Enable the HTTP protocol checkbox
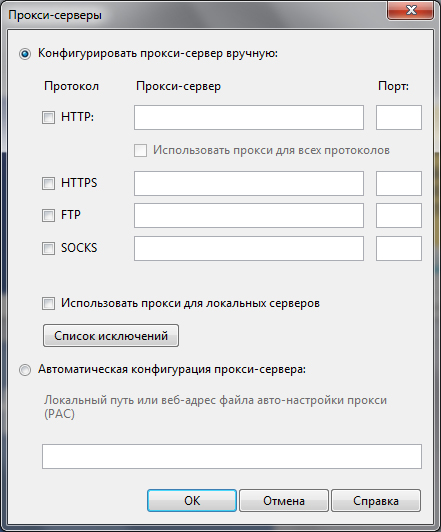This screenshot has width=441, height=532. [48, 117]
